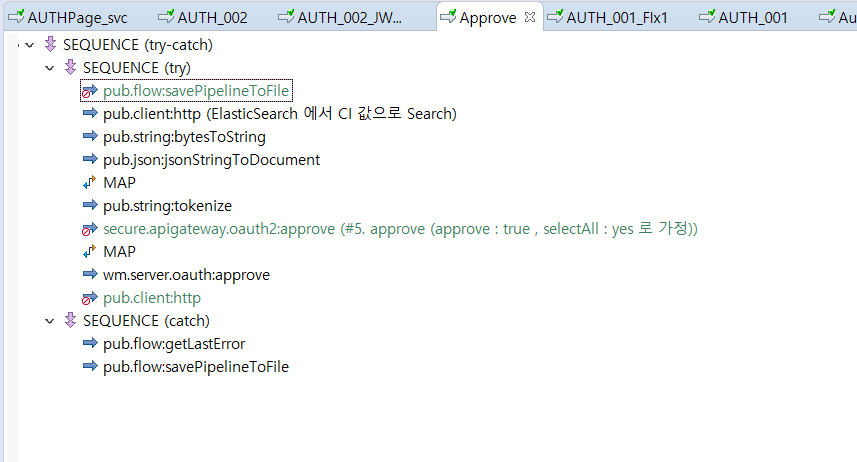Select the pub.string:tokenize step
This screenshot has width=857, height=462.
[x=167, y=206]
